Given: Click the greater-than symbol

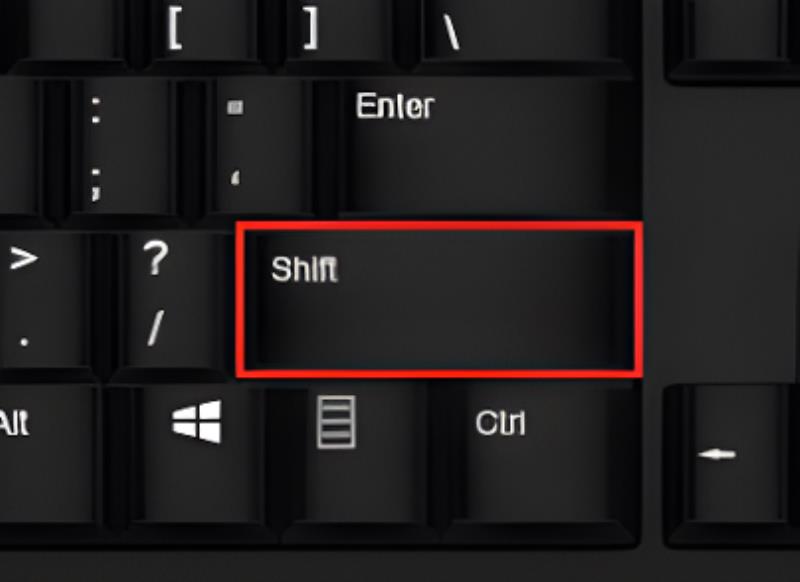Looking at the screenshot, I should tap(23, 258).
